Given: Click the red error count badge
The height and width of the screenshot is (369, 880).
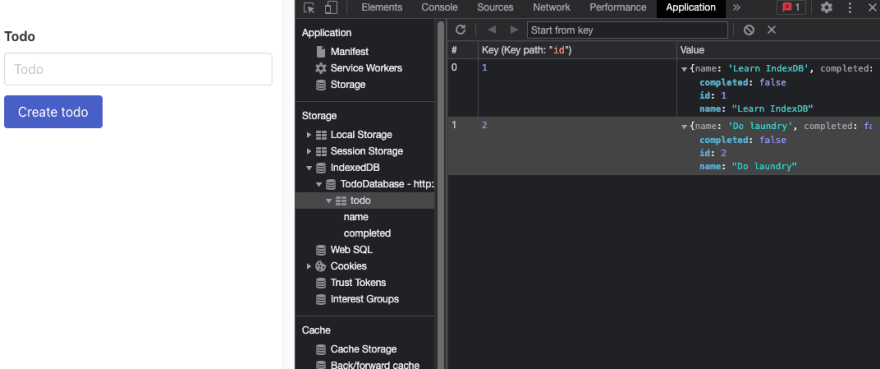Looking at the screenshot, I should coord(791,8).
